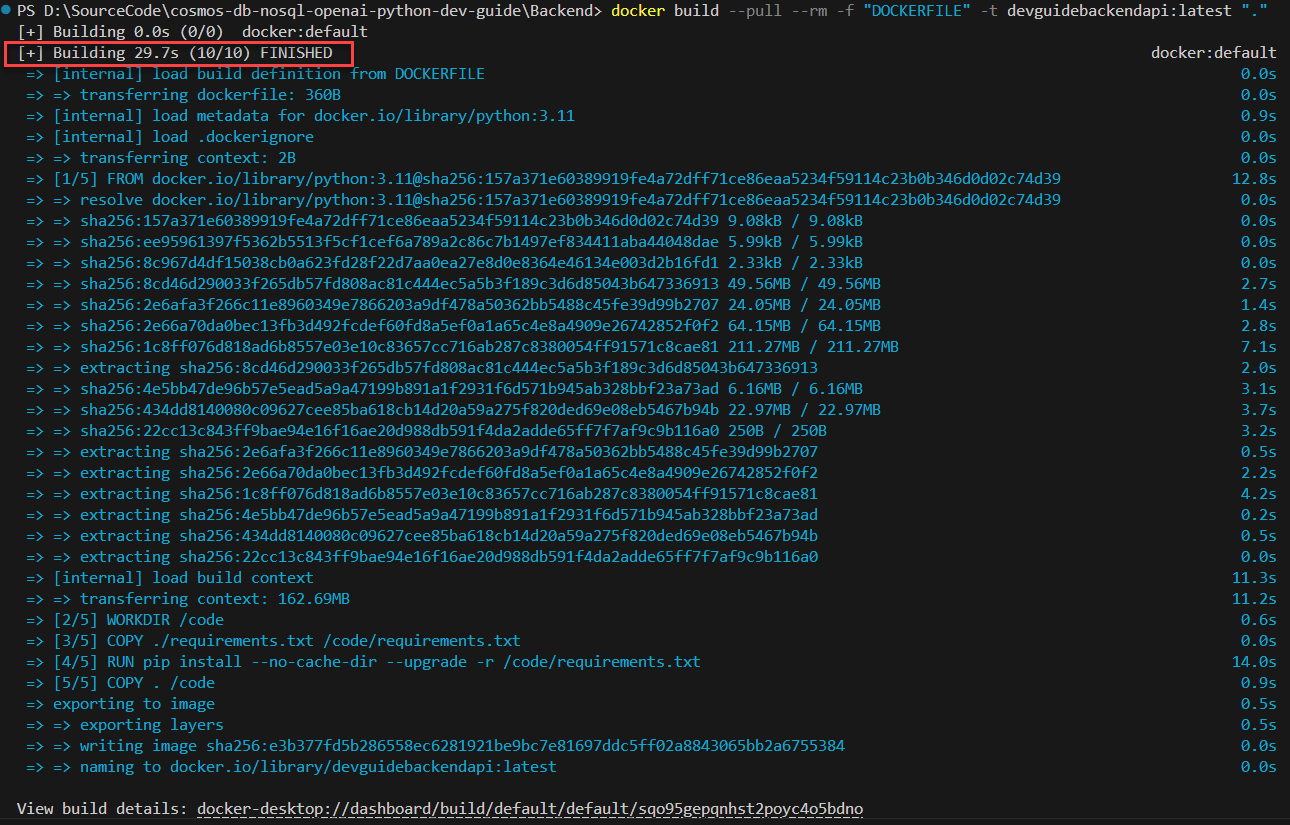The width and height of the screenshot is (1290, 825).
Task: Click the 12.8s duration value
Action: tap(1254, 179)
